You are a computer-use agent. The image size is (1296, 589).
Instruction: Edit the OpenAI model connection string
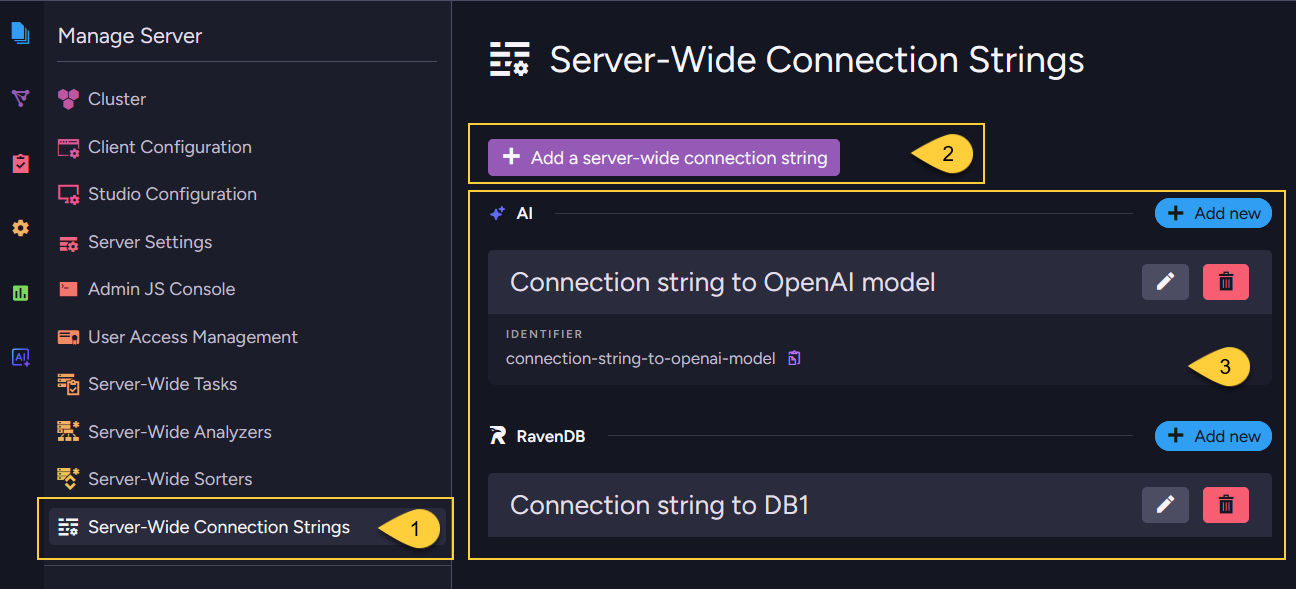(1165, 282)
